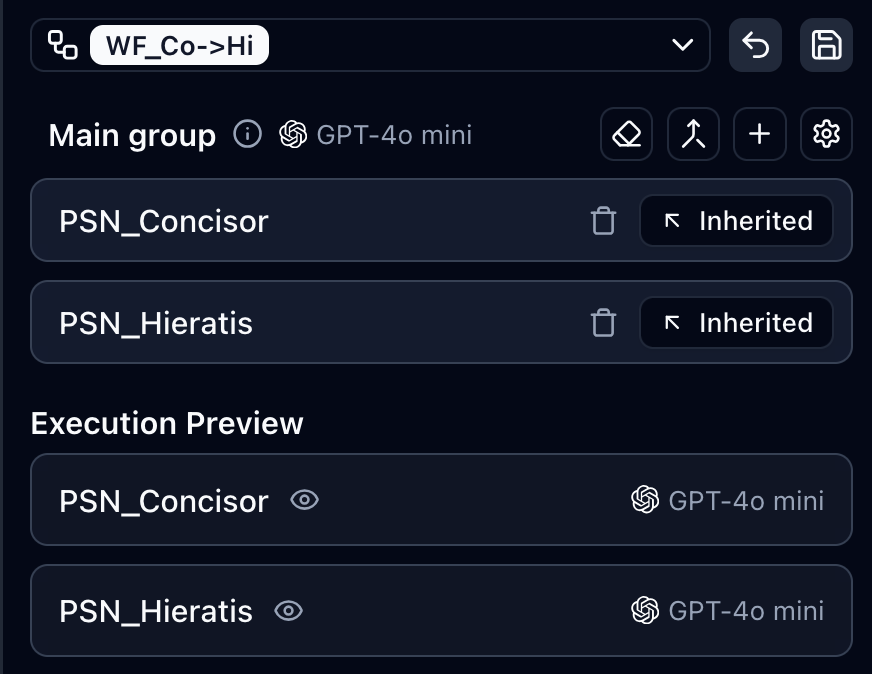Expand the workflow selector chevron
The image size is (872, 674).
(683, 46)
